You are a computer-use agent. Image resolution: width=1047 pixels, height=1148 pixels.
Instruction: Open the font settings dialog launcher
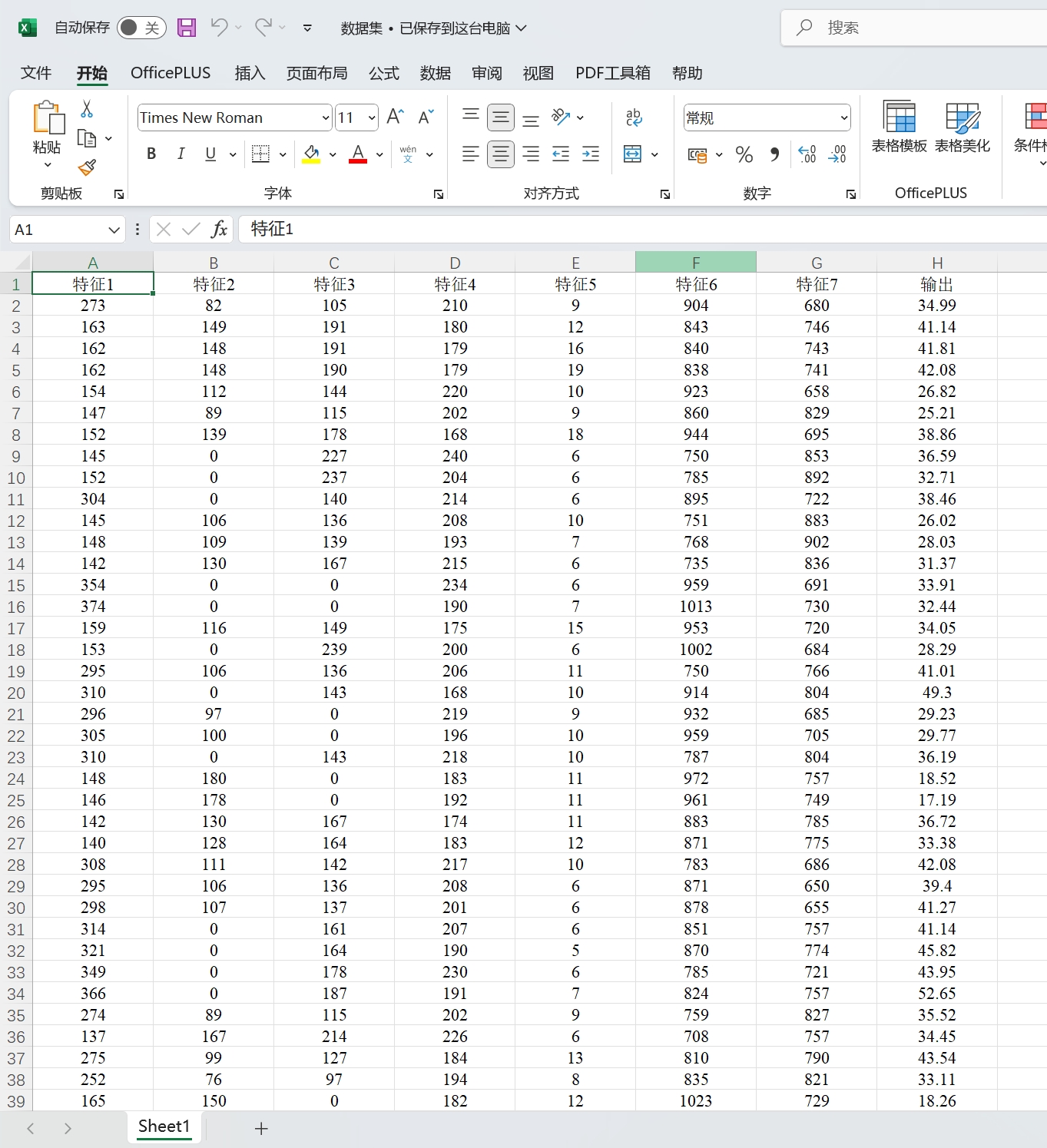coord(437,194)
